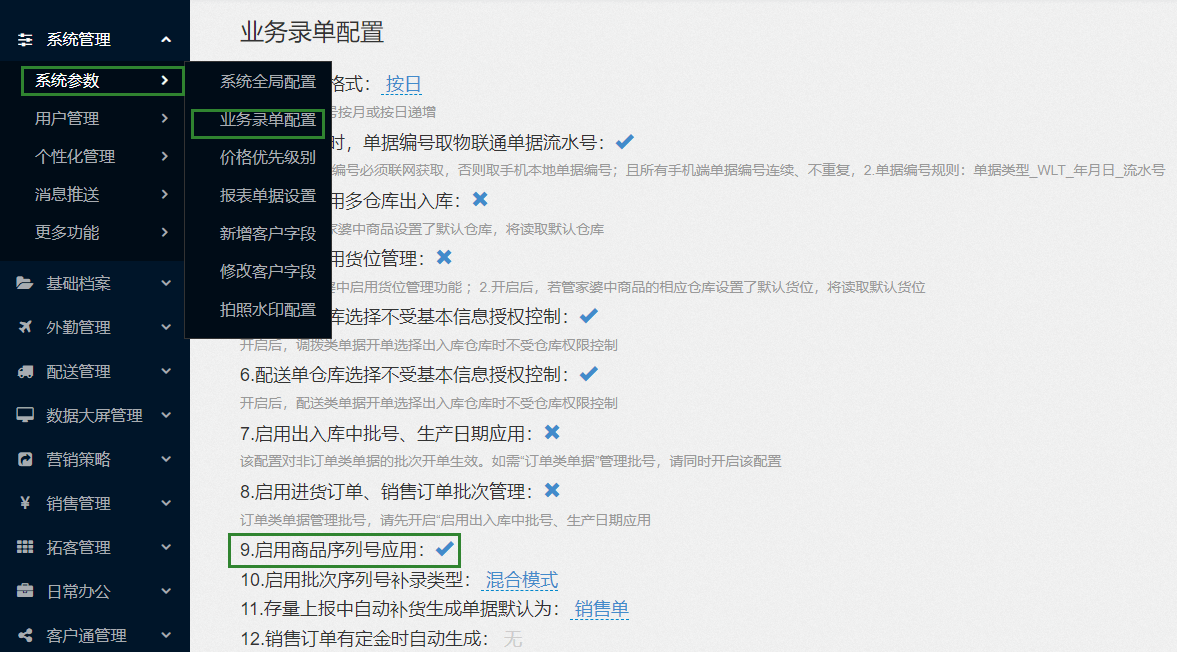Expand the 个性化管理 submenu arrow
The width and height of the screenshot is (1177, 652).
(164, 156)
